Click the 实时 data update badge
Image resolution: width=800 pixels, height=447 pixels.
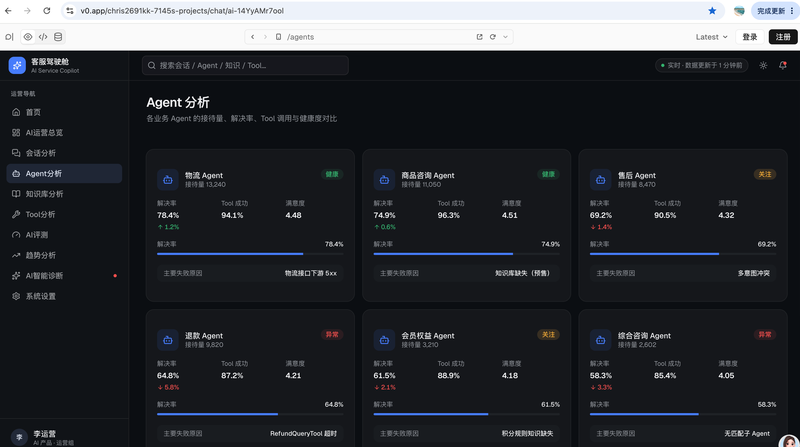[702, 65]
